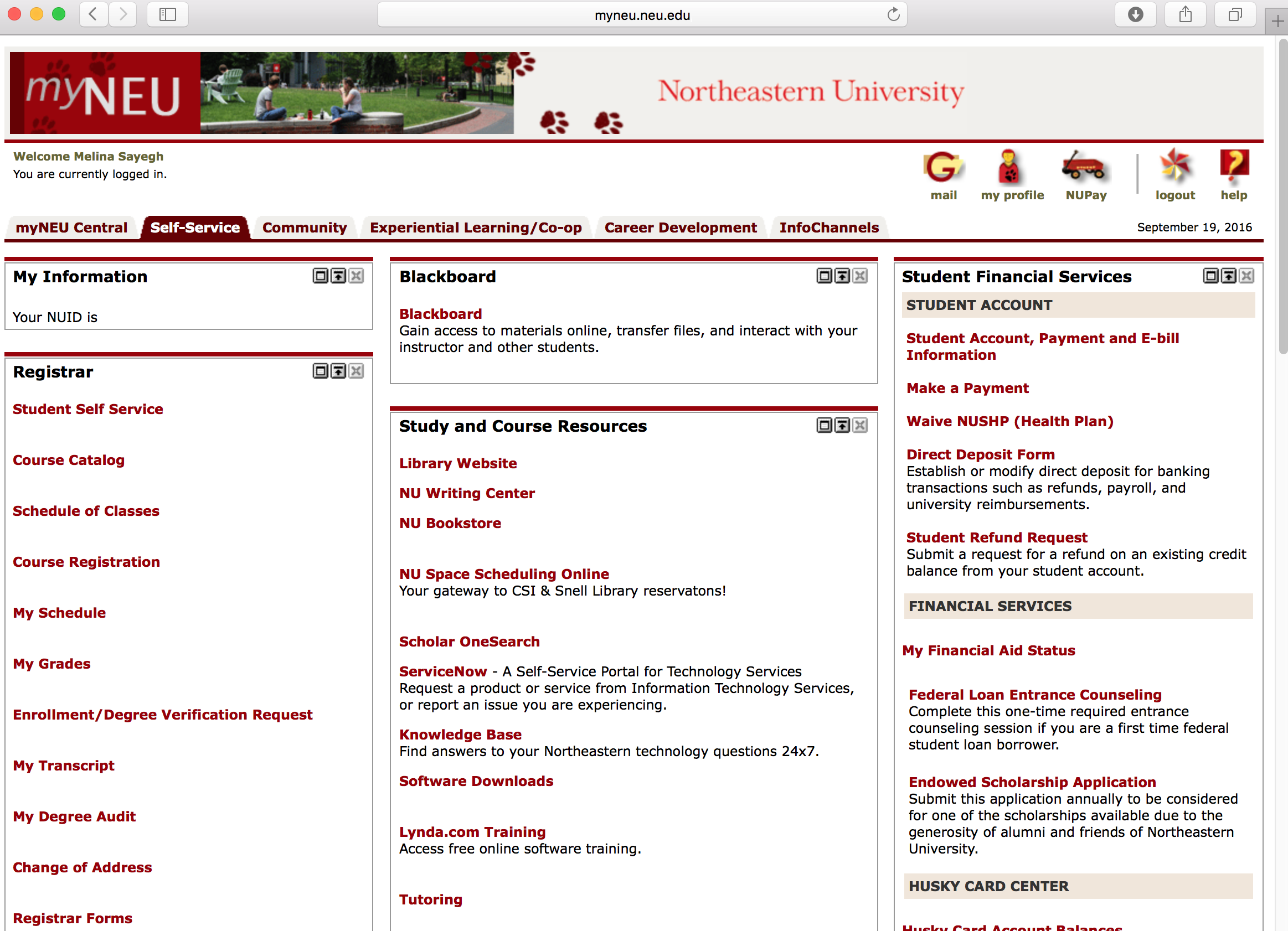Open the Library Website link

pos(458,464)
